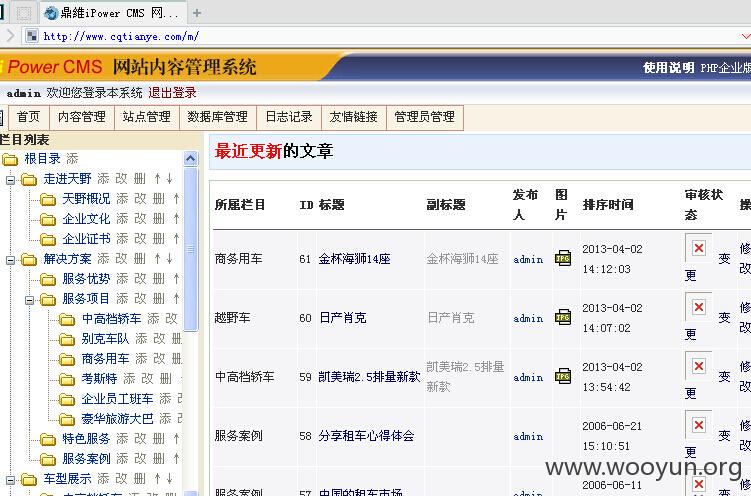The image size is (751, 496).
Task: Select the 走进天野 category
Action: point(67,179)
